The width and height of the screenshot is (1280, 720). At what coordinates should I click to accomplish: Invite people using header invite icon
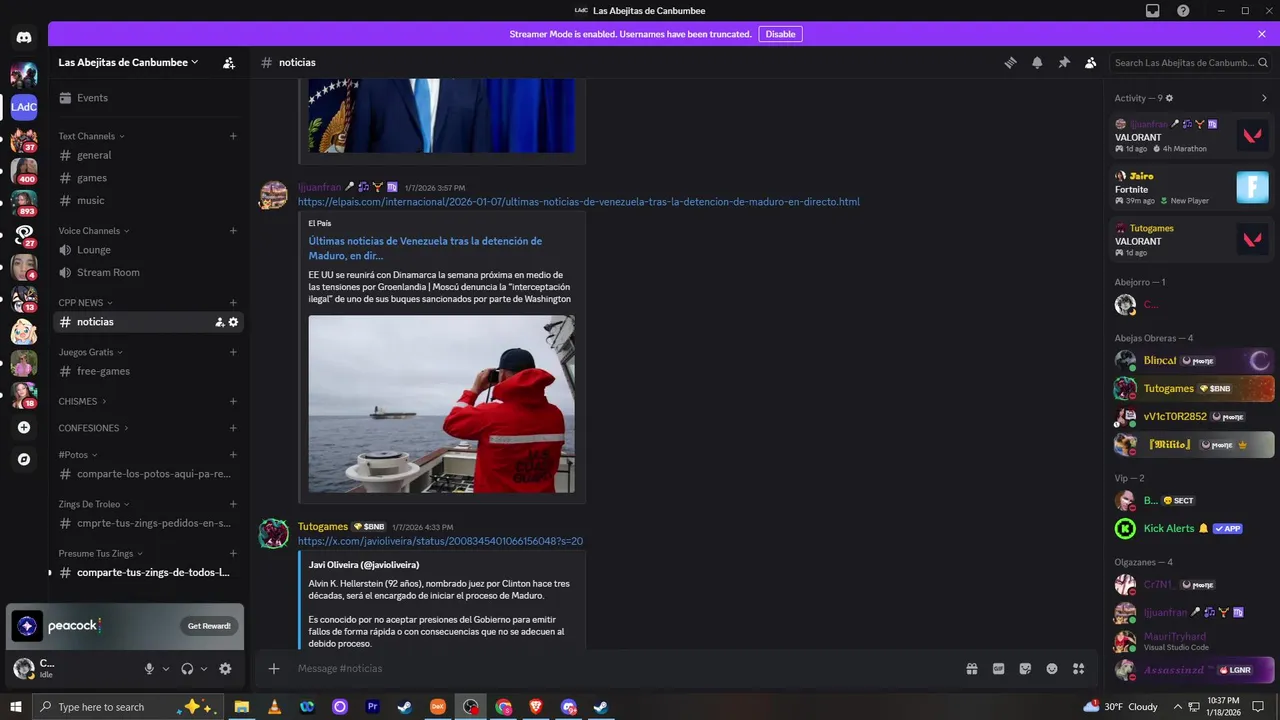tap(229, 62)
